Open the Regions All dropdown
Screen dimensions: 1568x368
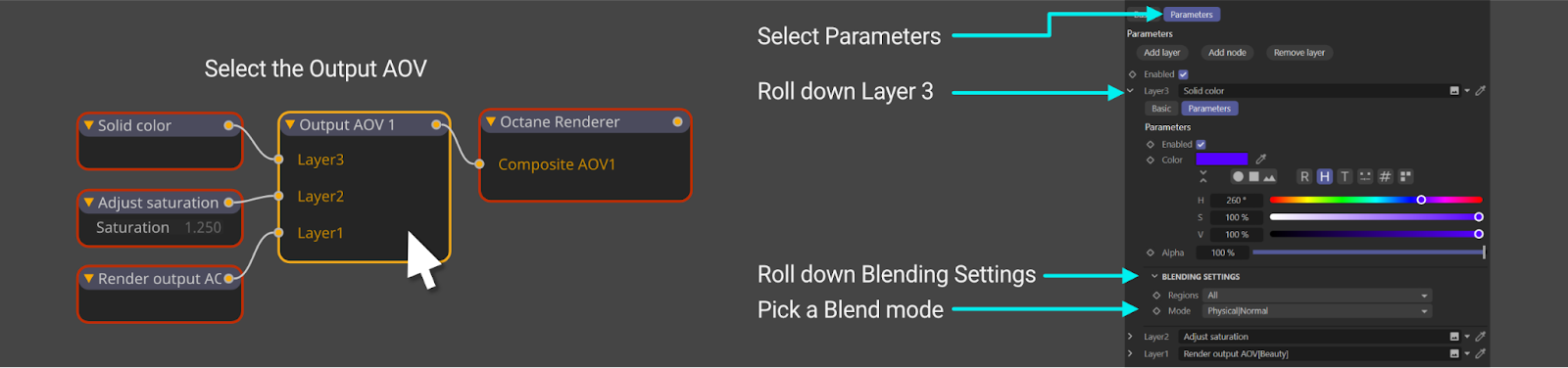(1317, 296)
